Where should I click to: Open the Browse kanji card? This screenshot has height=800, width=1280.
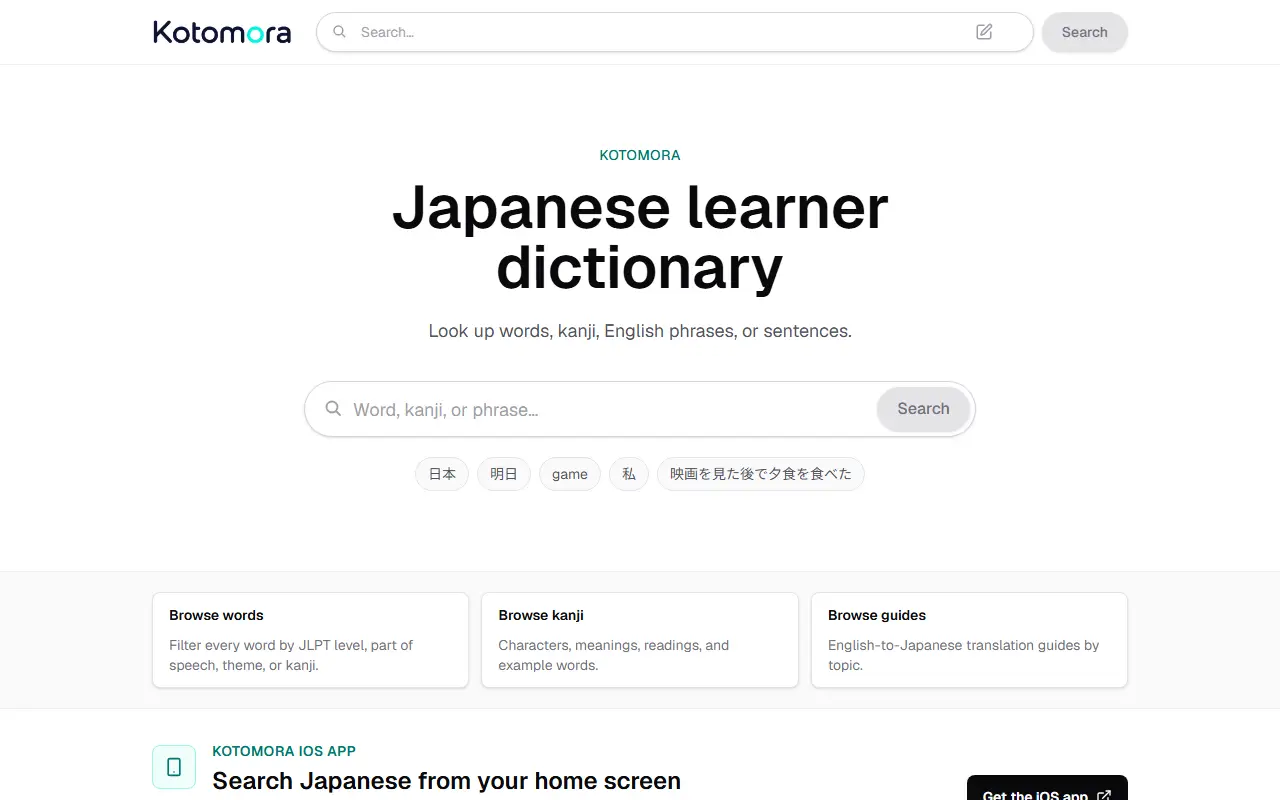(640, 640)
